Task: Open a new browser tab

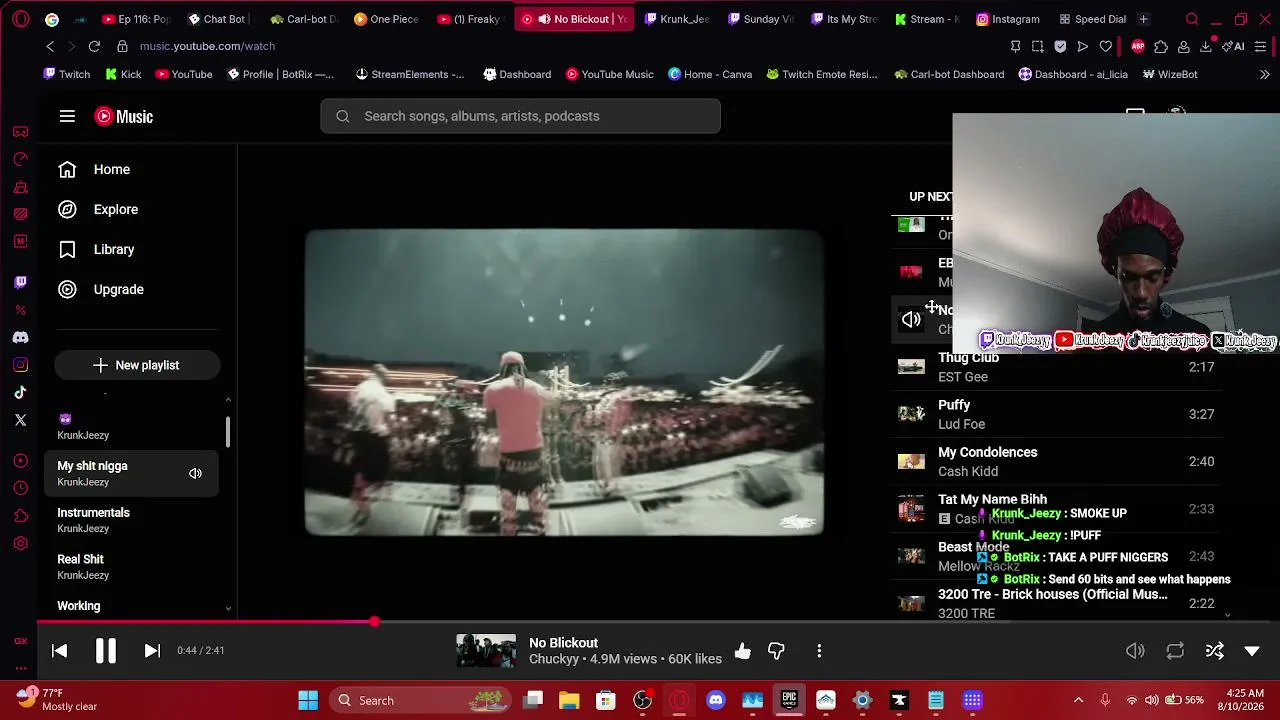Action: point(1144,19)
